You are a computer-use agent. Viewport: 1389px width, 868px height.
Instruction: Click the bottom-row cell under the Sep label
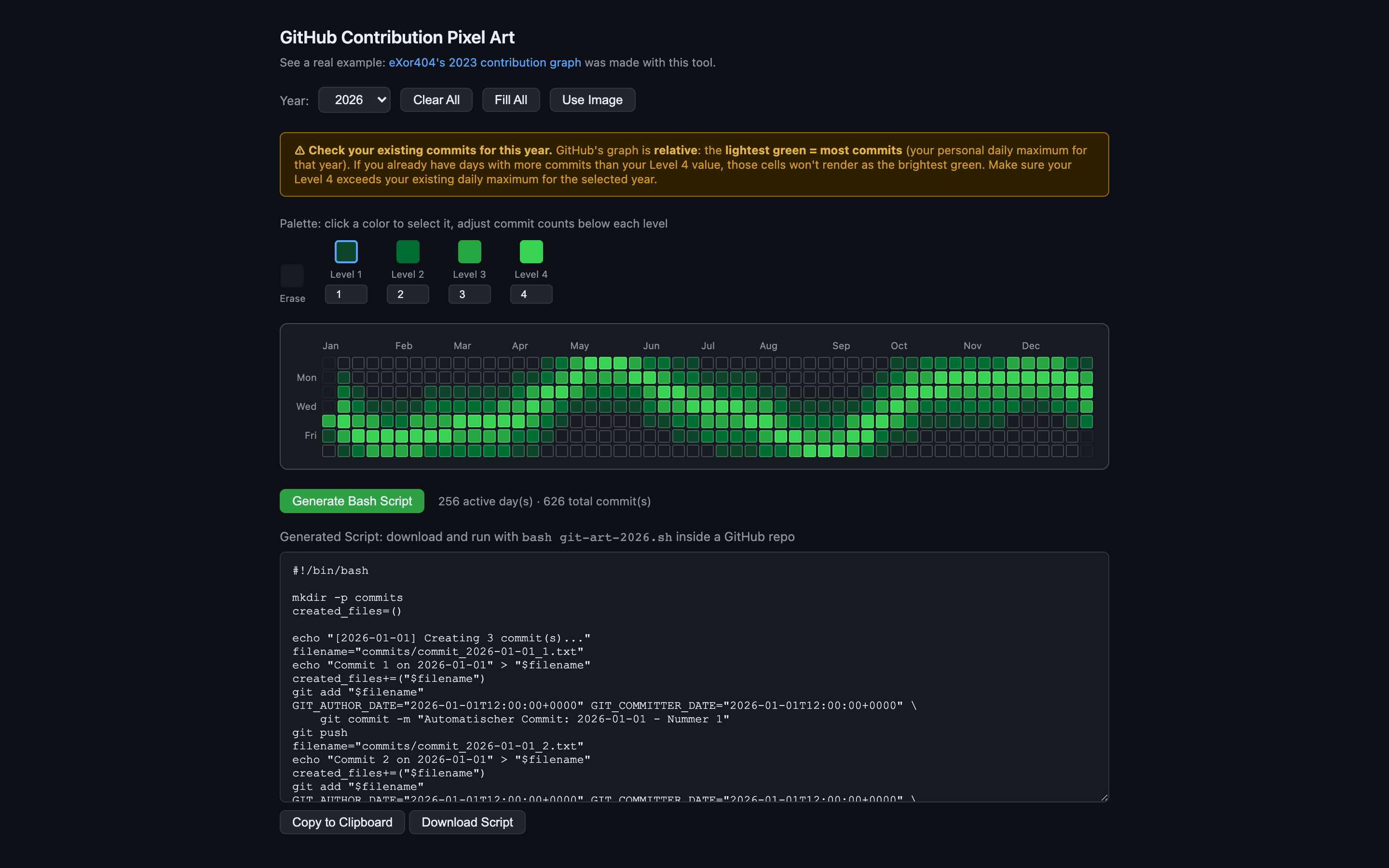point(839,451)
